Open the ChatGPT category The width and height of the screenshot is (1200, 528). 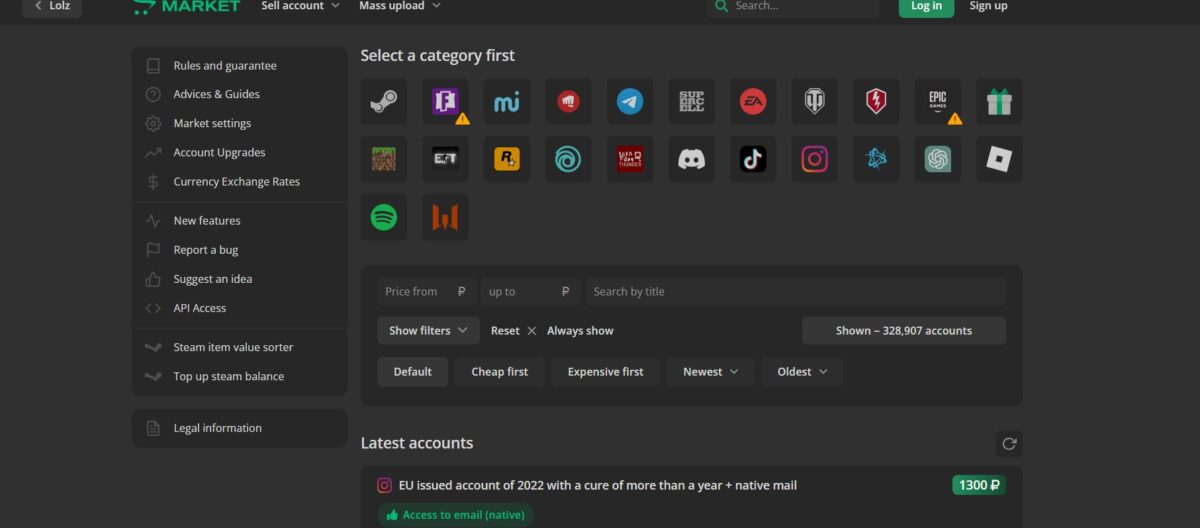pyautogui.click(x=938, y=159)
